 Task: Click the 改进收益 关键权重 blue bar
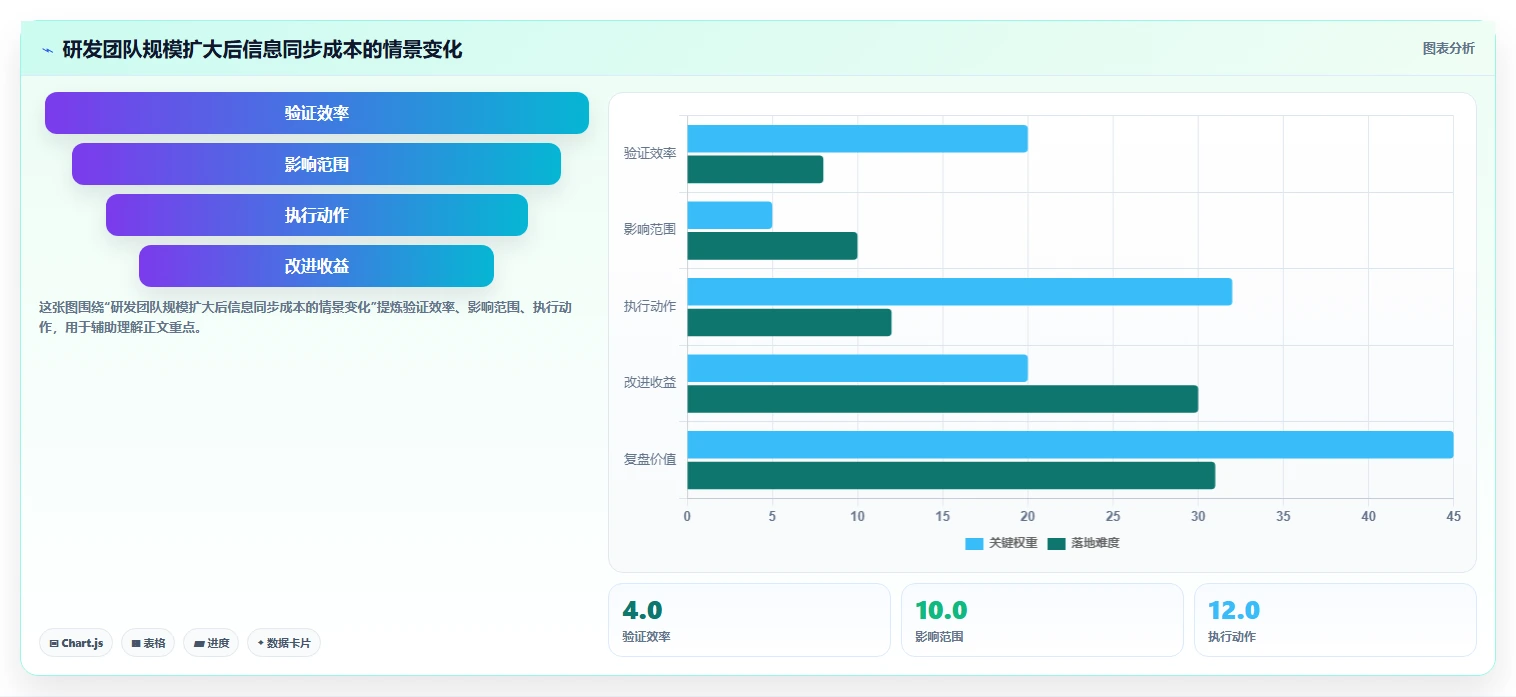[857, 368]
